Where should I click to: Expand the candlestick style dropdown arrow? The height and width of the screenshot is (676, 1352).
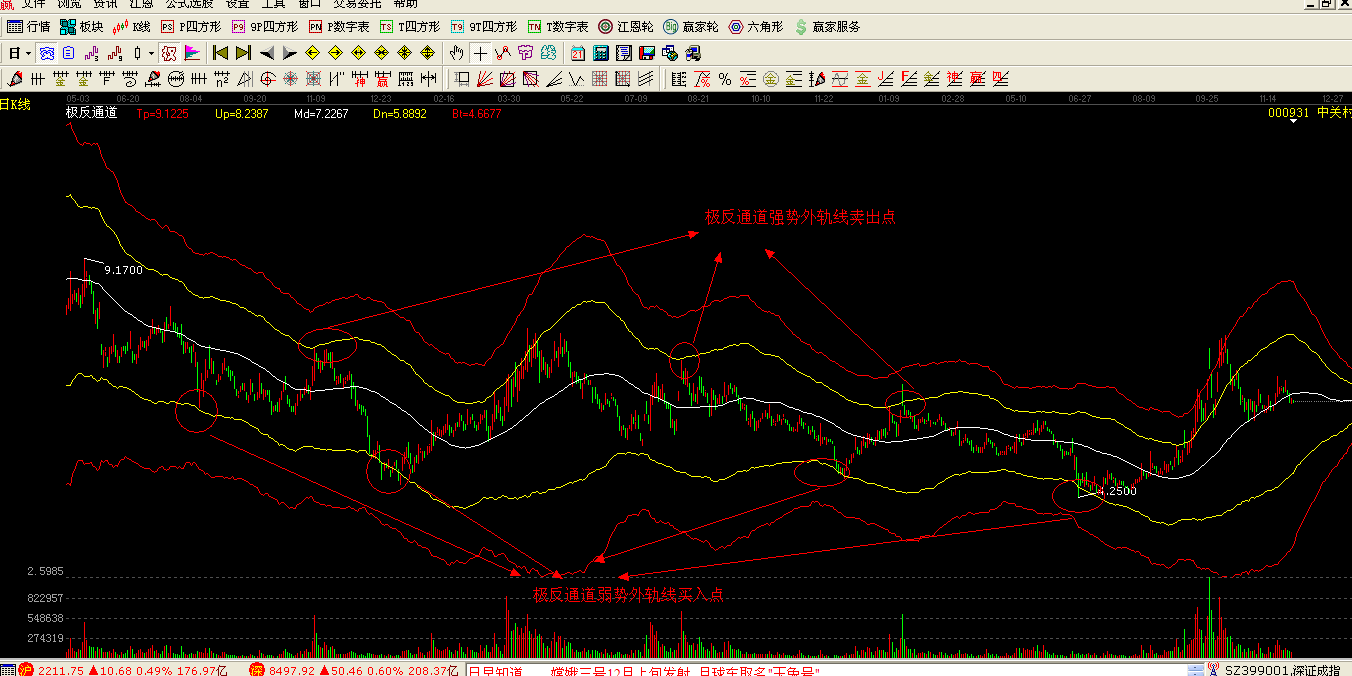151,53
